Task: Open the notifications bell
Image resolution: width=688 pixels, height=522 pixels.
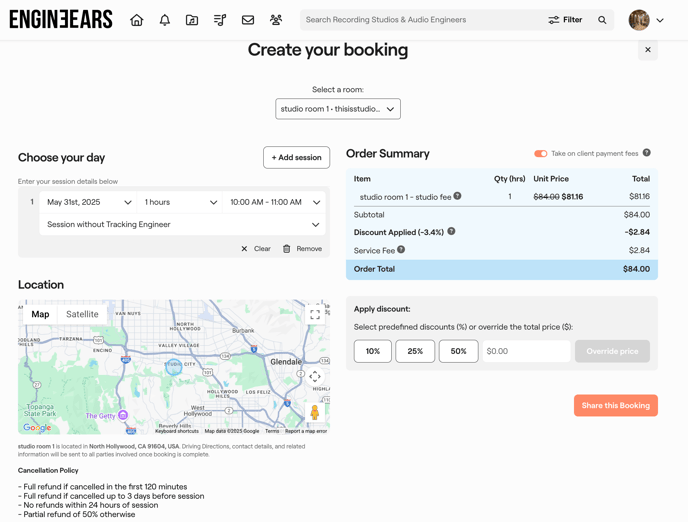Action: tap(165, 20)
